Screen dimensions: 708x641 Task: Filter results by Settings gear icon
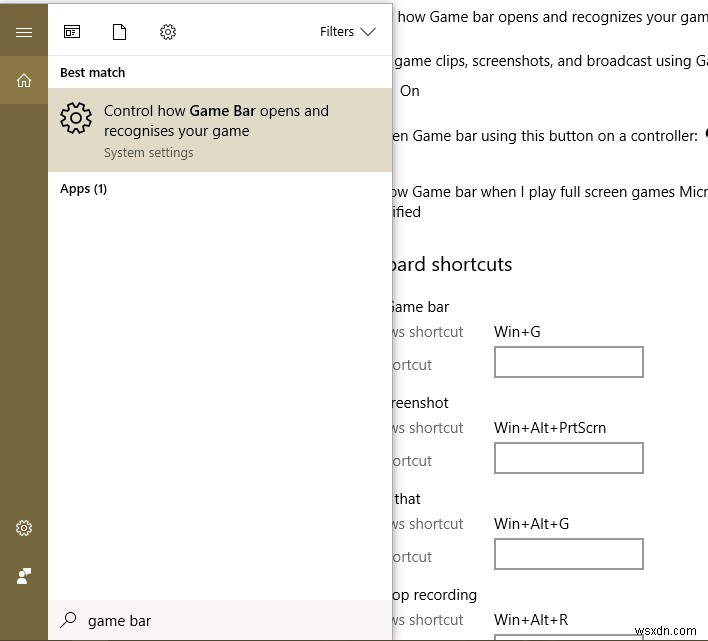click(168, 32)
